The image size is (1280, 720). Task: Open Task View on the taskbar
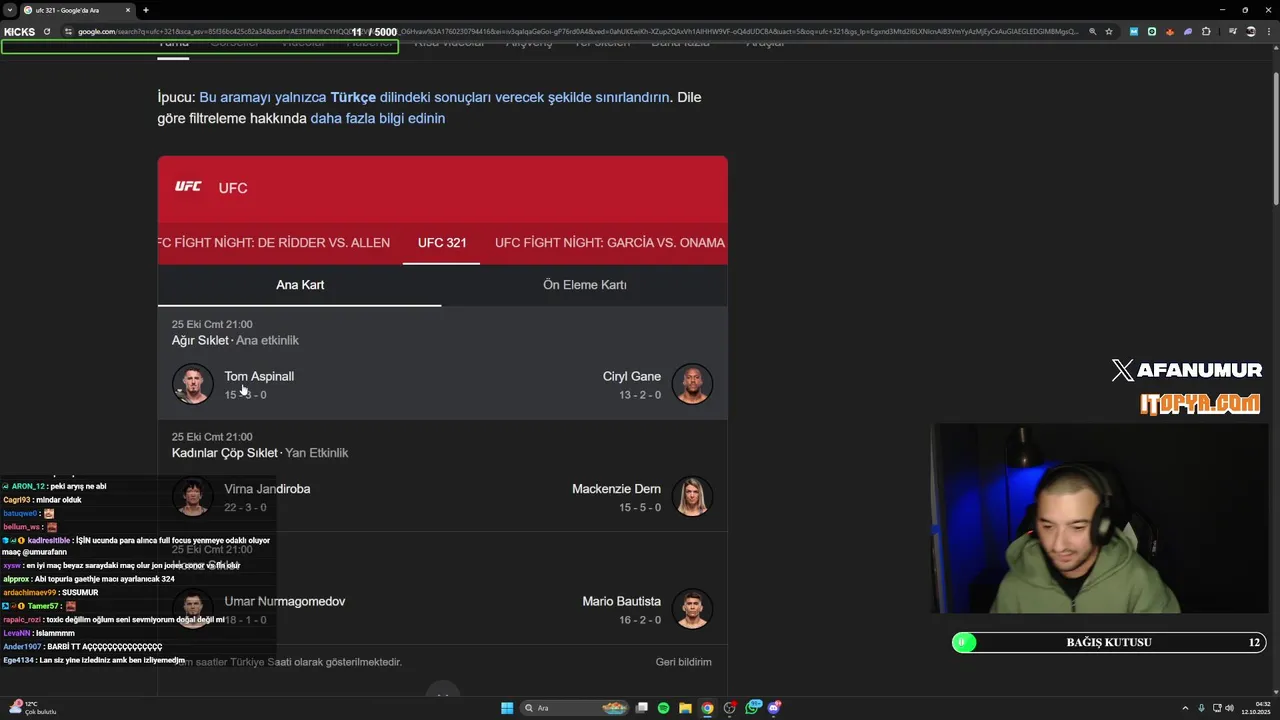642,708
